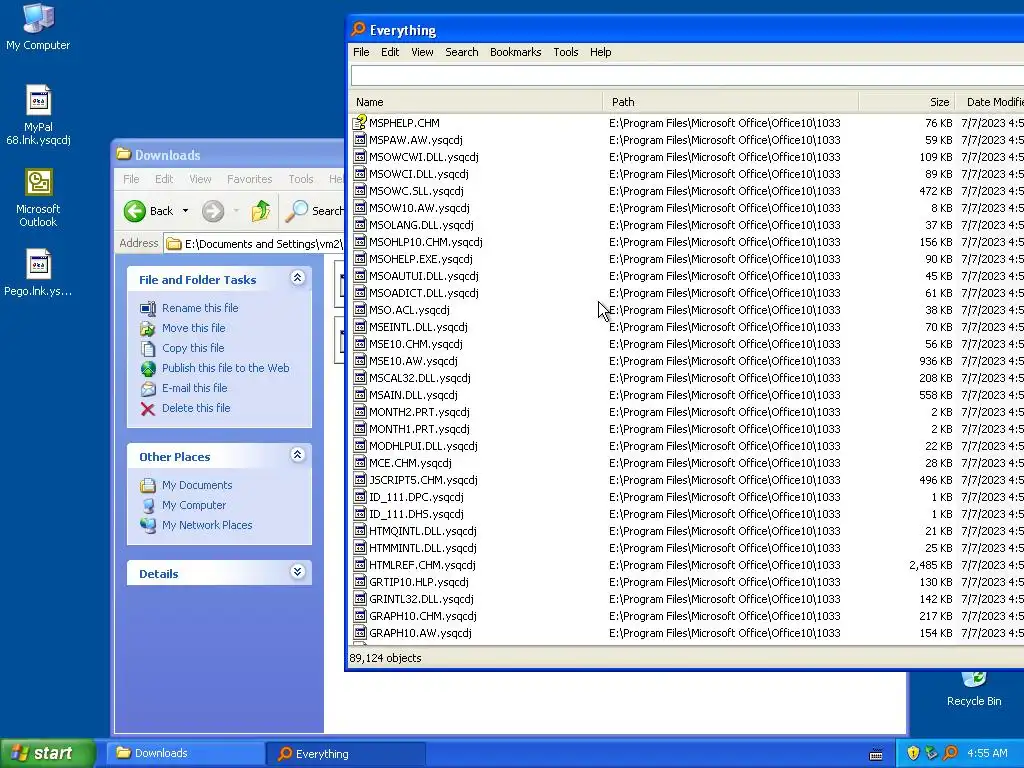Select MSOHELP.EXE.ysqcdj file icon
1024x768 pixels.
point(360,259)
